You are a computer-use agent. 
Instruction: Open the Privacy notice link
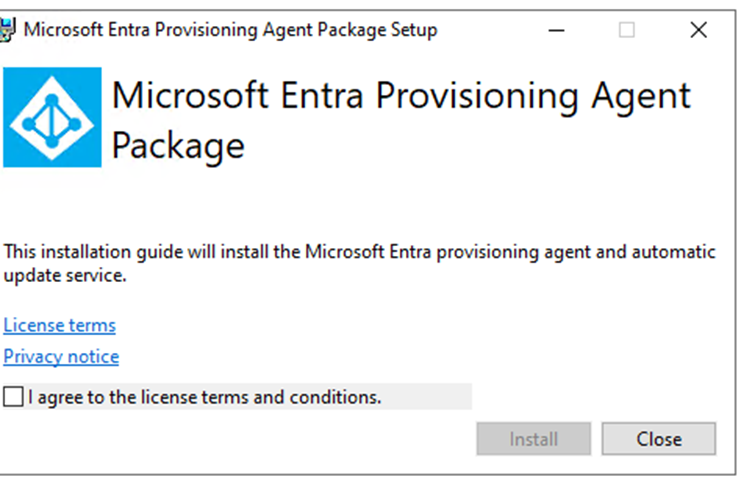pos(61,356)
